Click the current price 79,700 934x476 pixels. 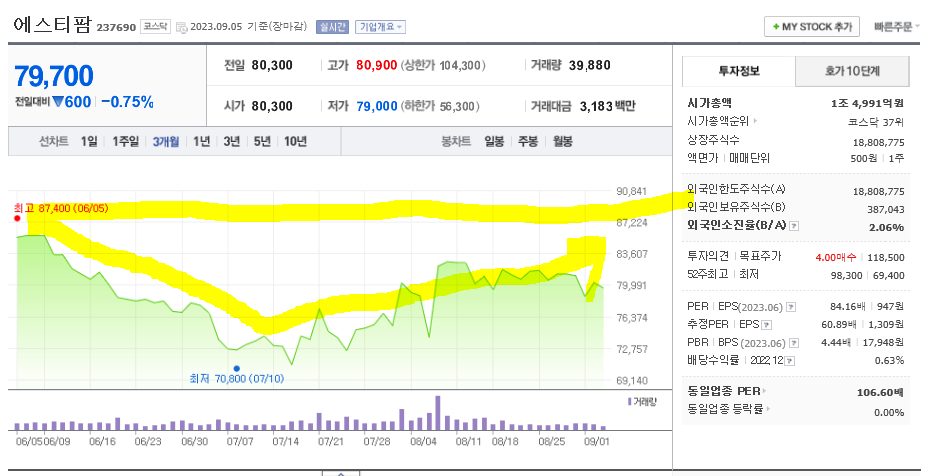coord(54,76)
